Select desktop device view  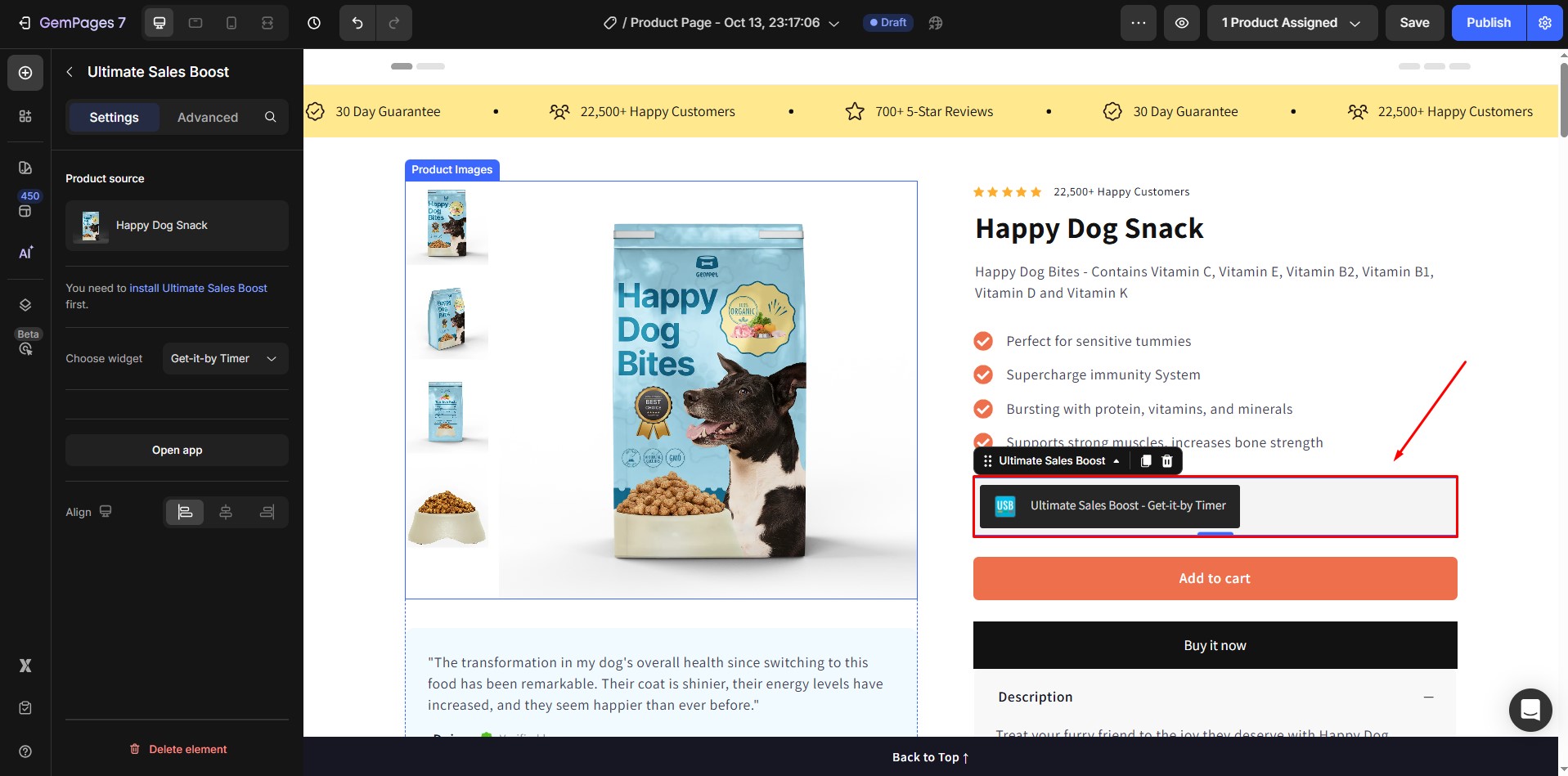[x=159, y=23]
